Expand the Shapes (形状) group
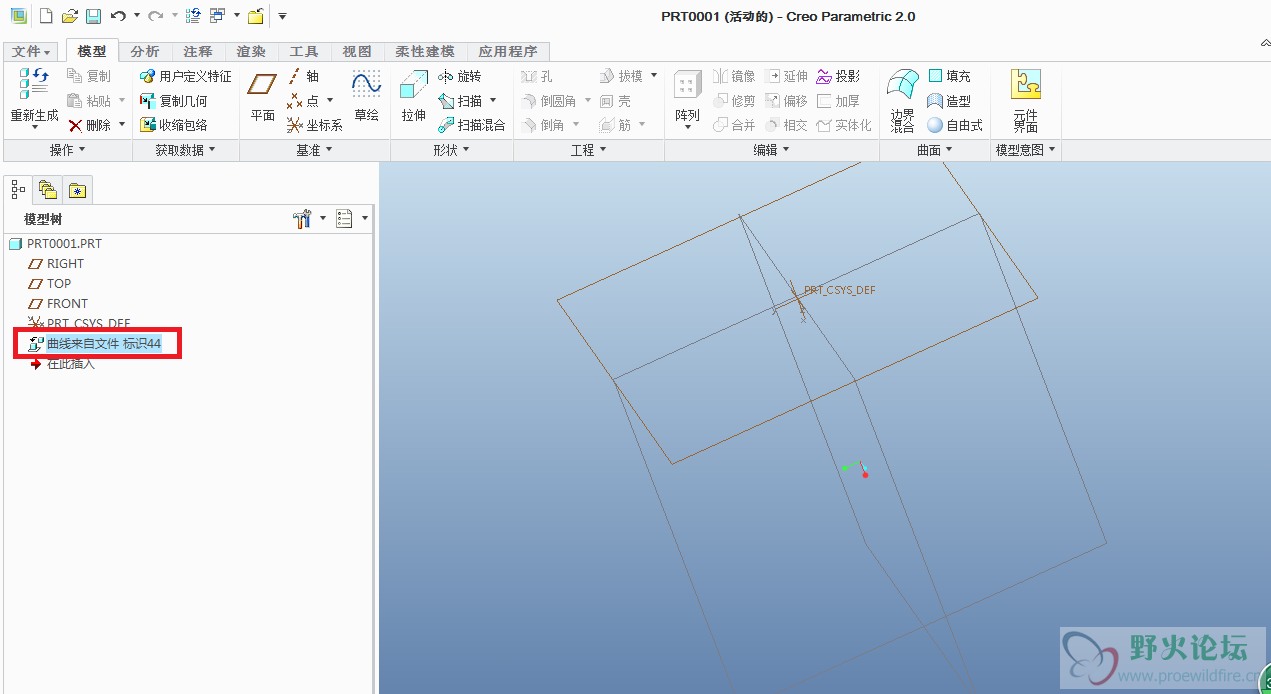Viewport: 1271px width, 694px height. click(452, 150)
